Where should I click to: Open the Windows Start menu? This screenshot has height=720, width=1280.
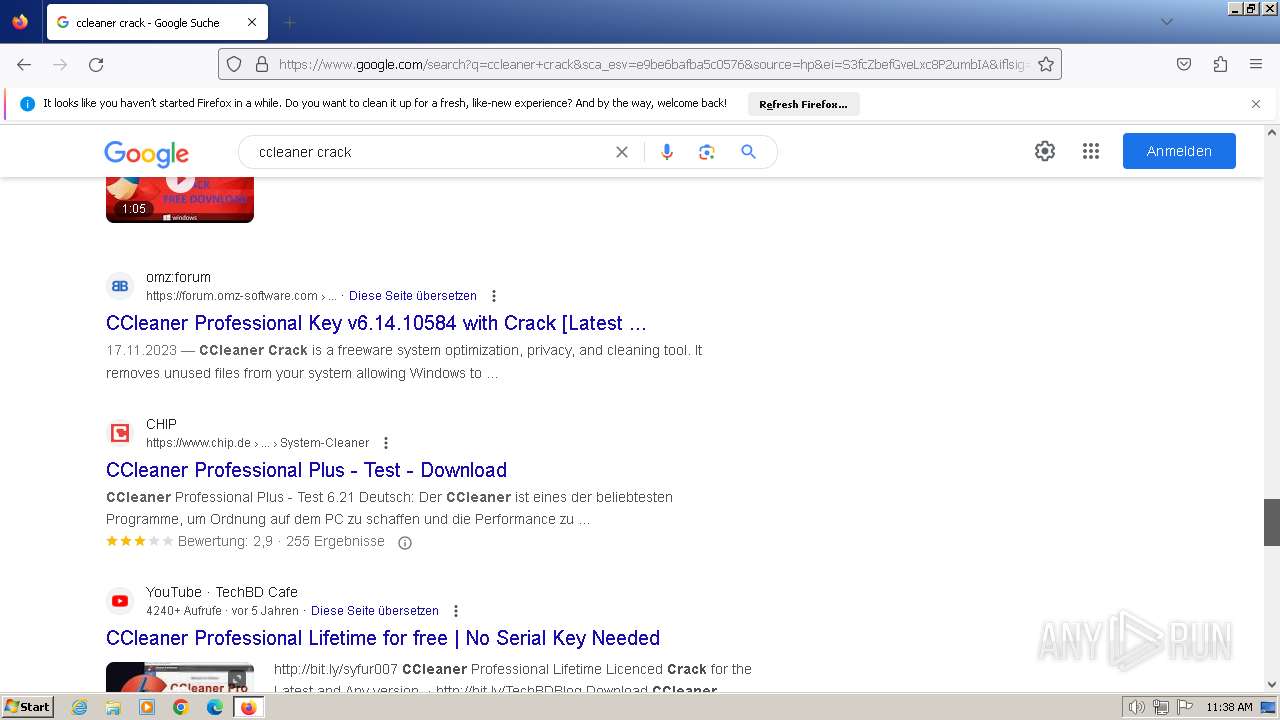tap(27, 707)
